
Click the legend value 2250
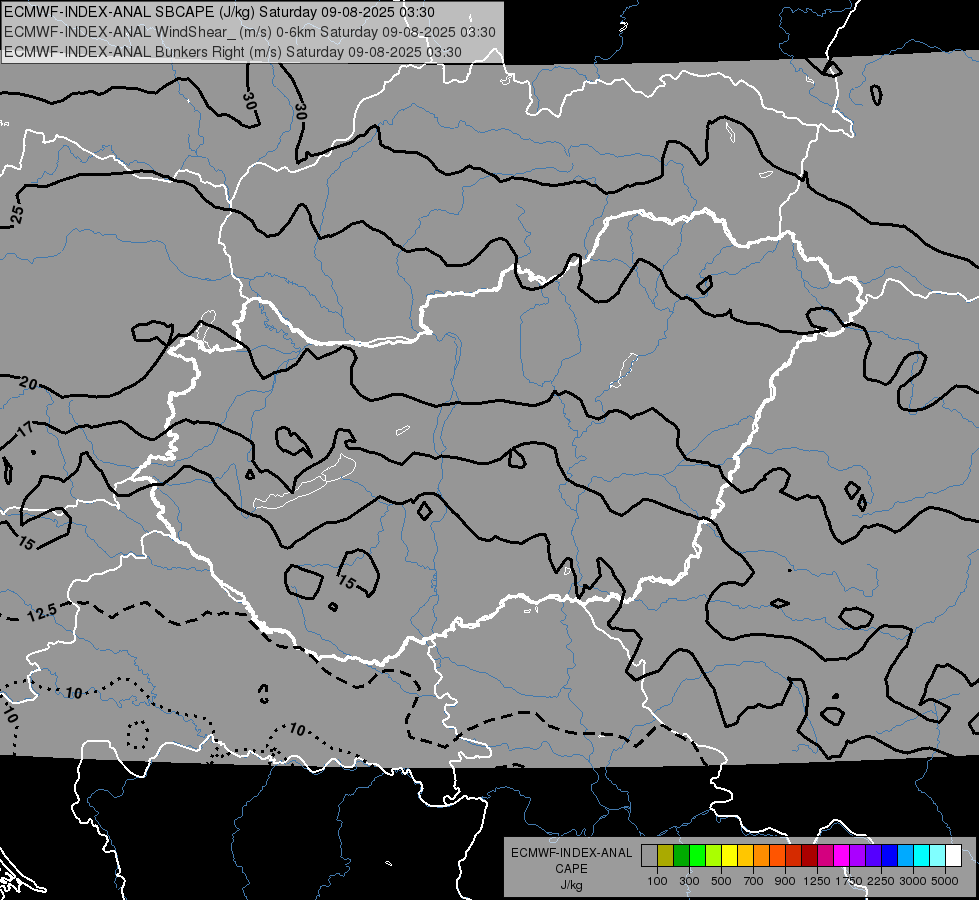click(x=881, y=881)
